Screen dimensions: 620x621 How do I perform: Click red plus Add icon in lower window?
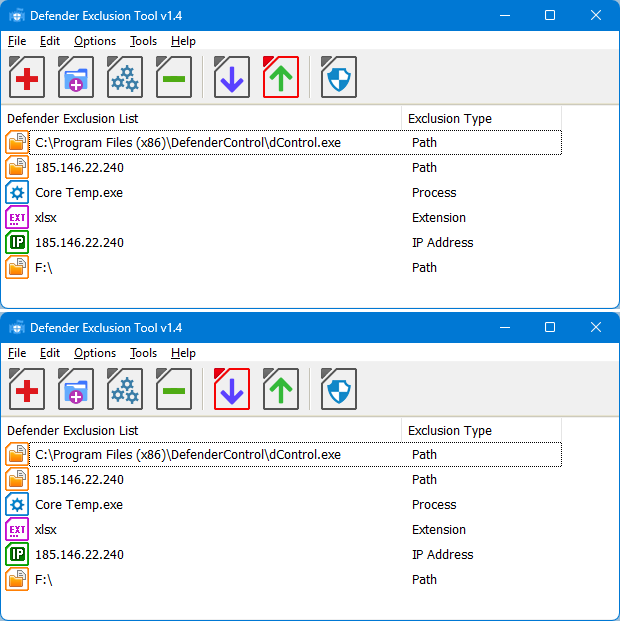point(27,390)
